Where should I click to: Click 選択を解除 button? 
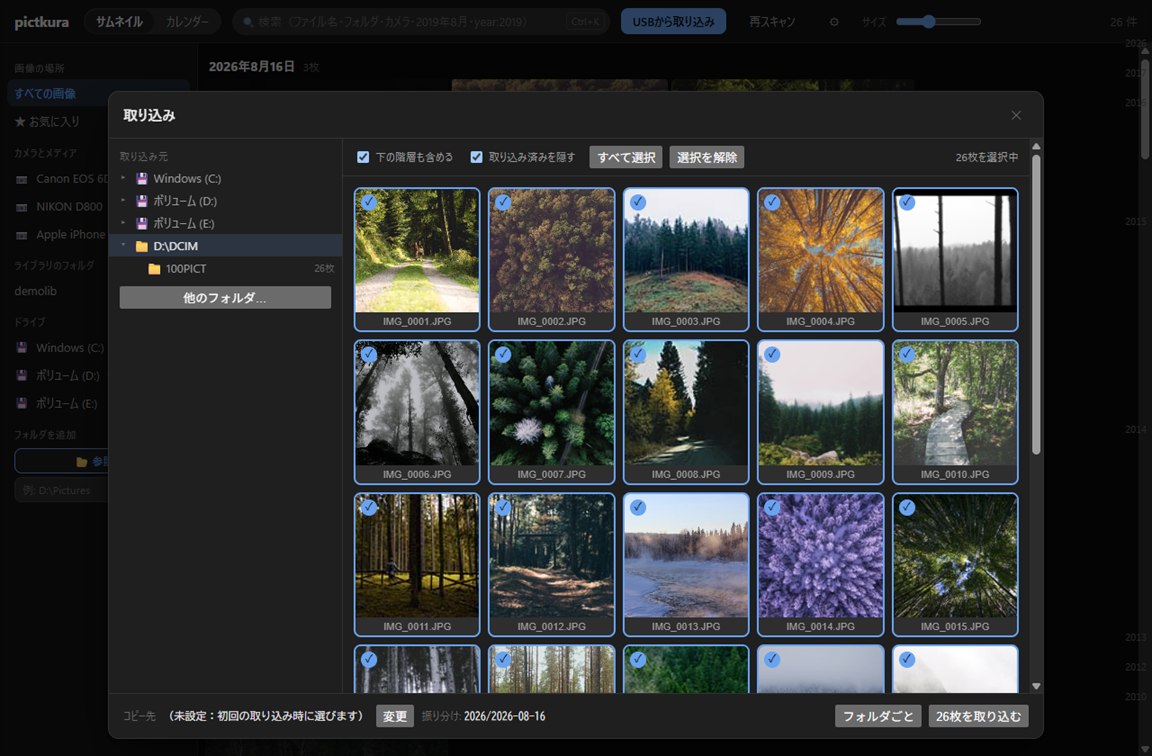(707, 157)
